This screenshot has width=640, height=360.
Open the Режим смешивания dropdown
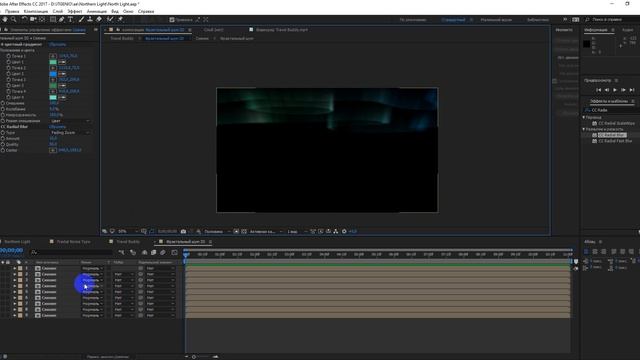[x=70, y=121]
